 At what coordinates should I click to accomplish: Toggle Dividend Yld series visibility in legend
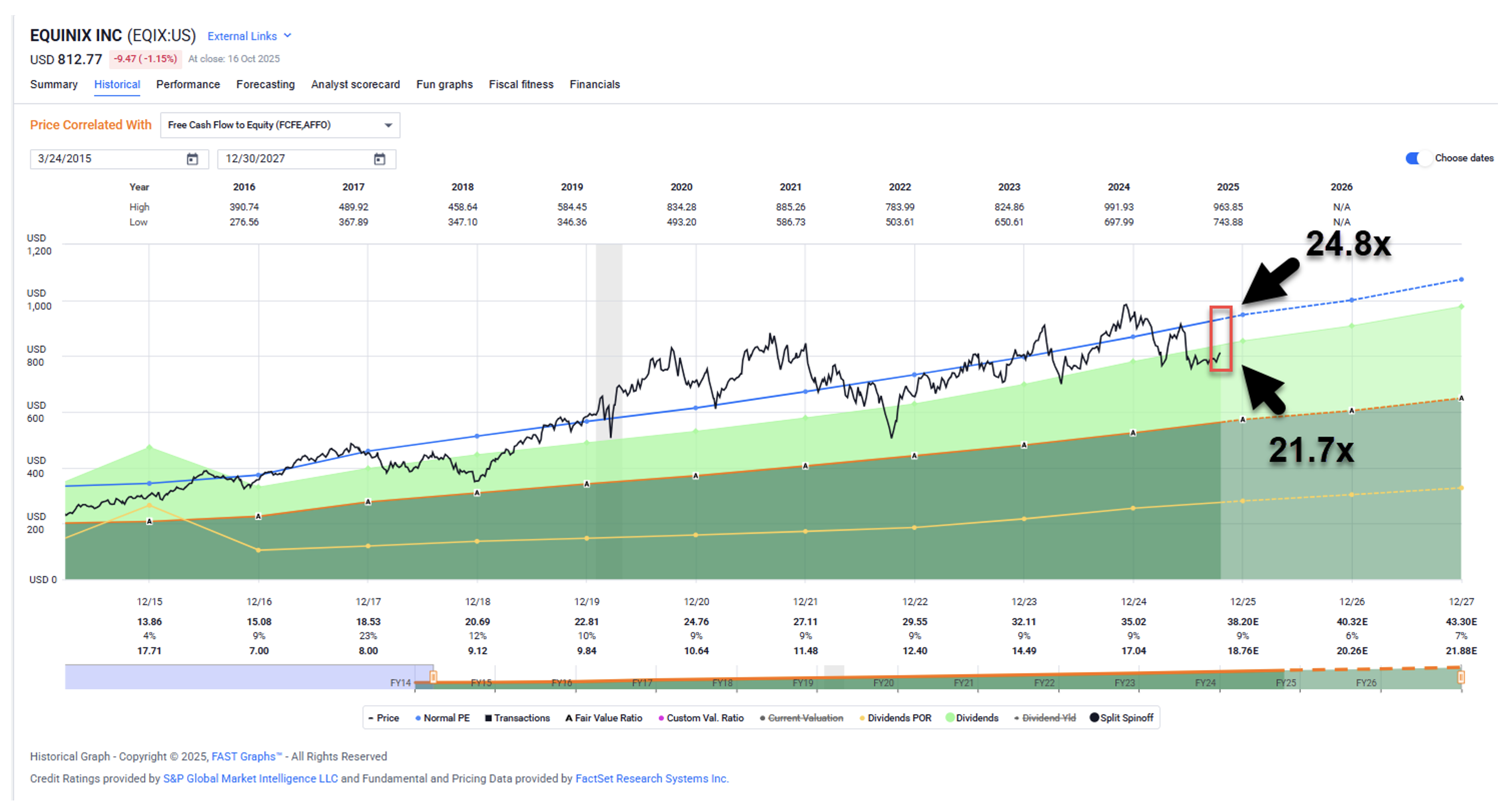1048,718
